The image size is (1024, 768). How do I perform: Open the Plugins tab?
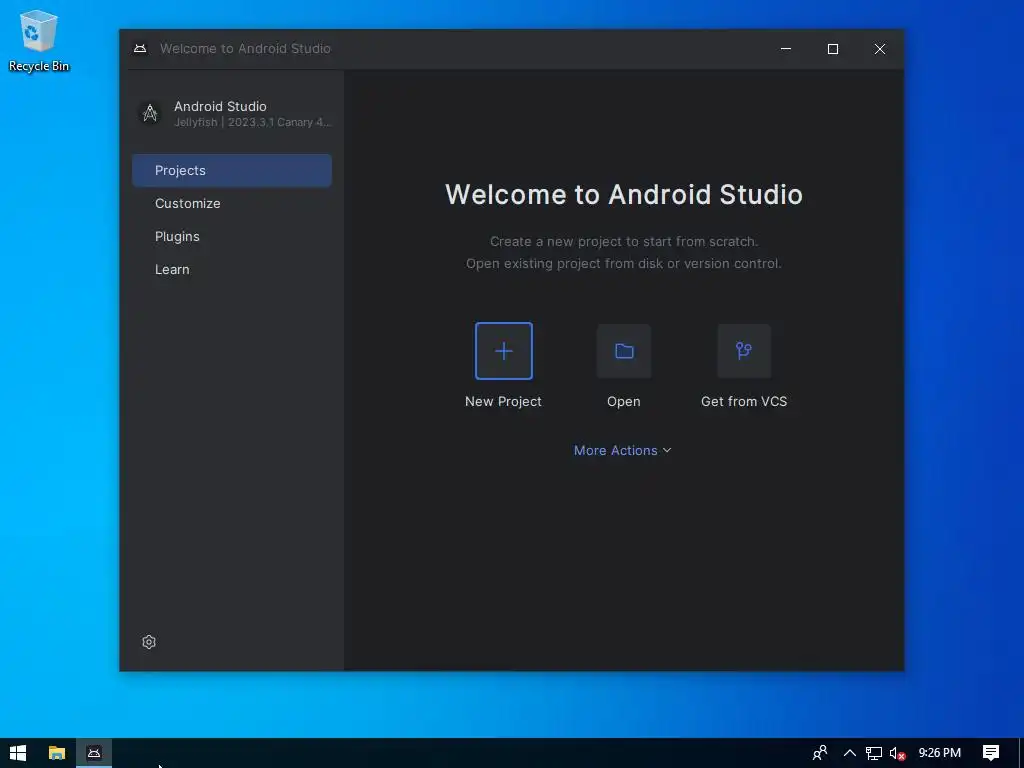(232, 236)
